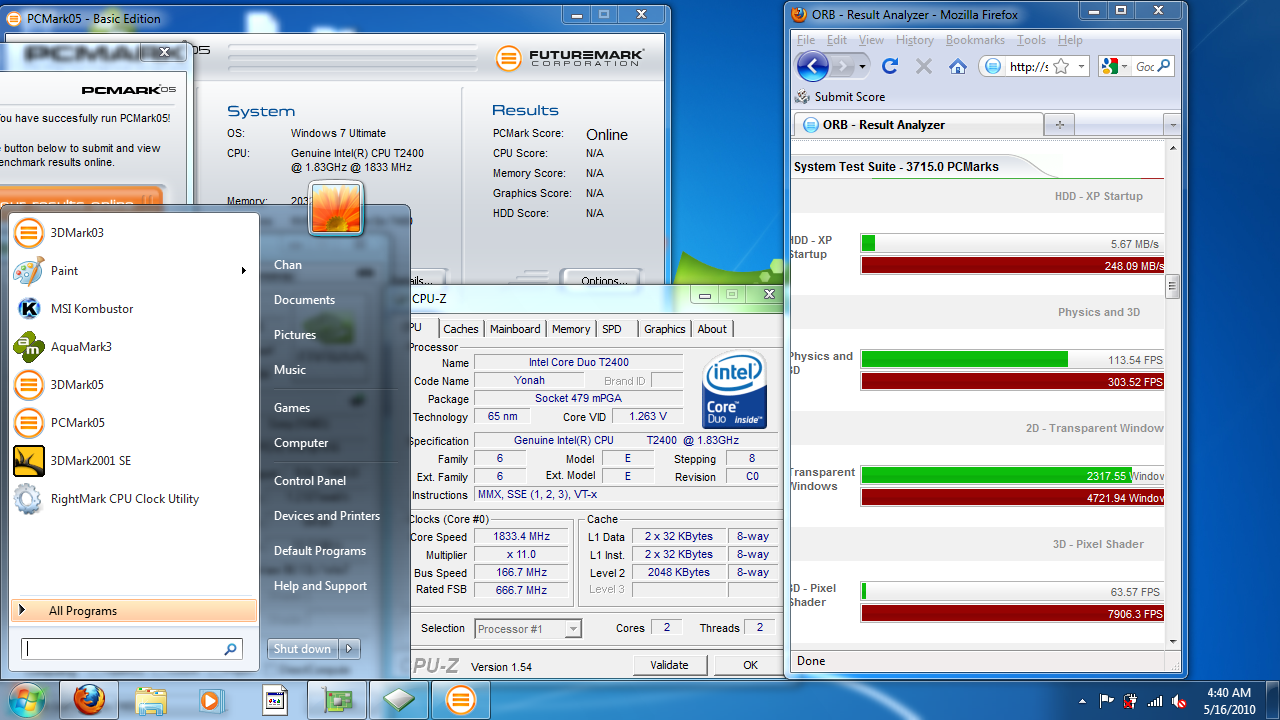Open the About tab in CPU-Z
Screen dimensions: 1280x720
712,329
